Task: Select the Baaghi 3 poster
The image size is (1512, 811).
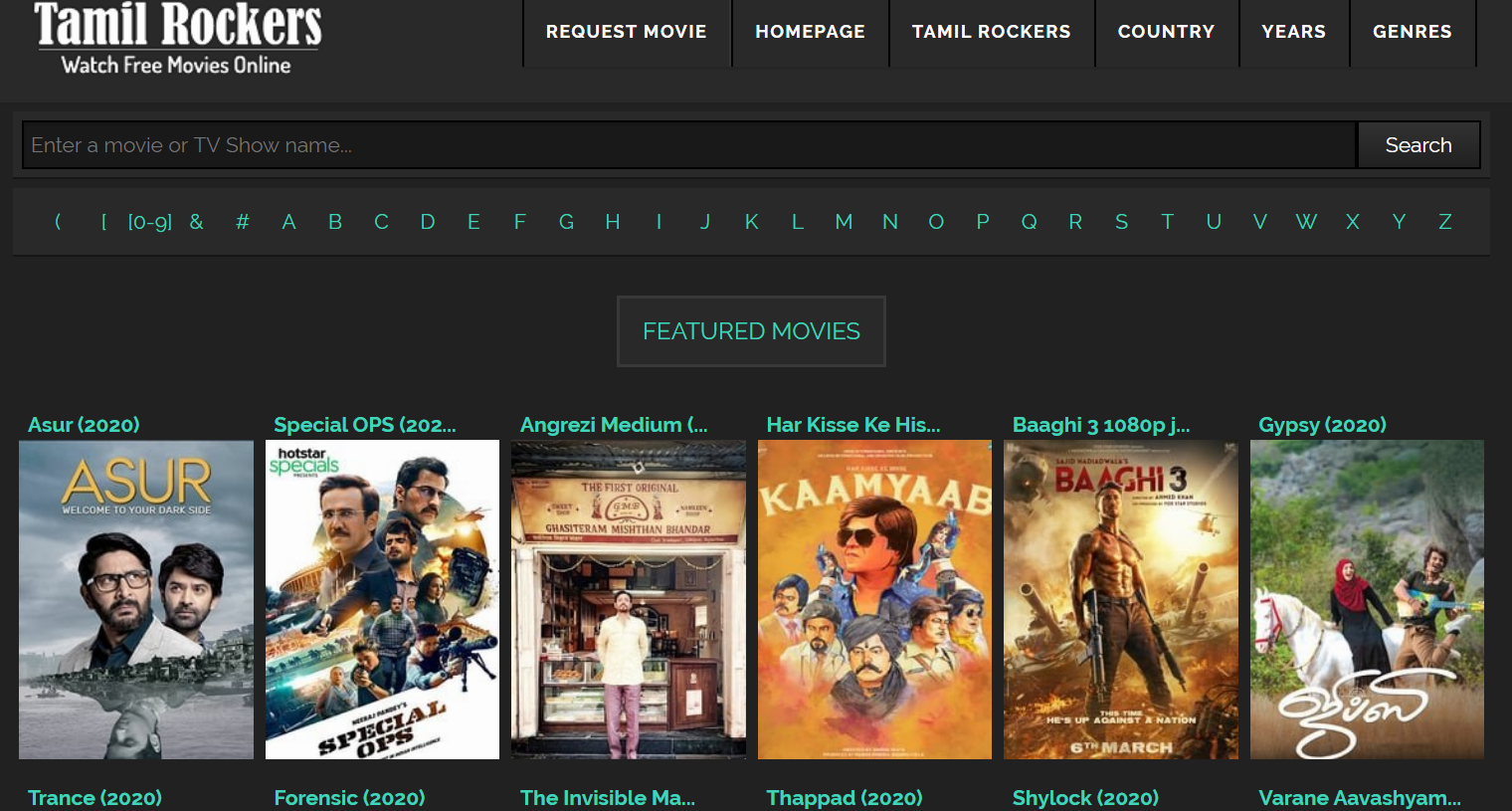Action: click(1121, 600)
